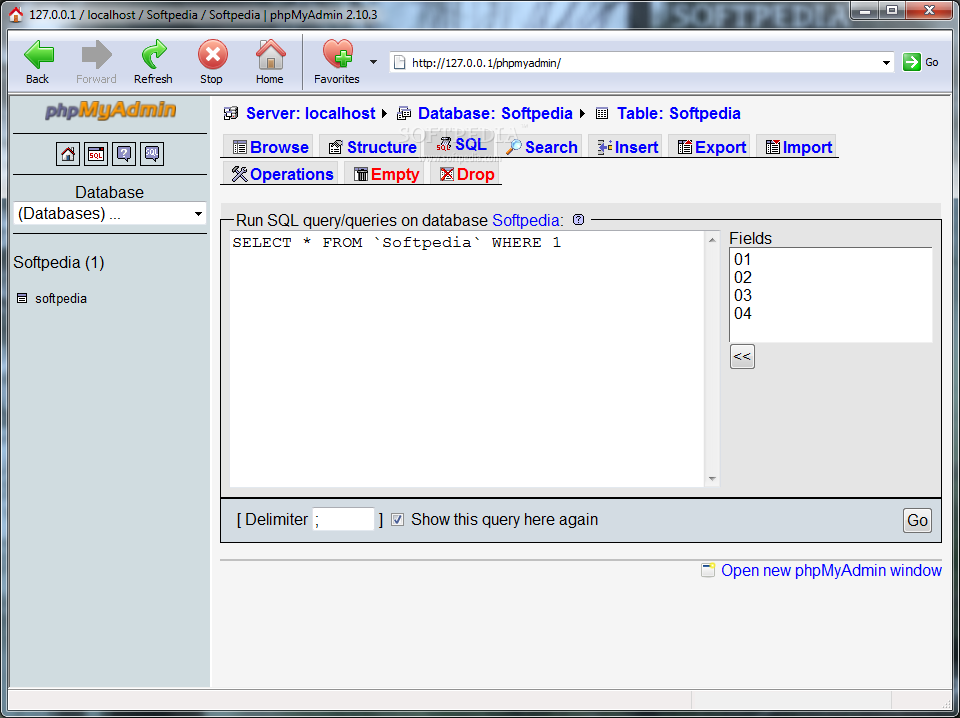Screen dimensions: 960x718
Task: Insert field with << button
Action: (x=742, y=356)
